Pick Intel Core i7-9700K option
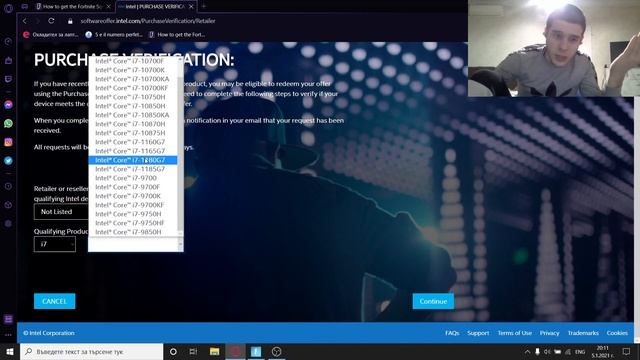Screen dimensions: 640x360 pos(133,196)
